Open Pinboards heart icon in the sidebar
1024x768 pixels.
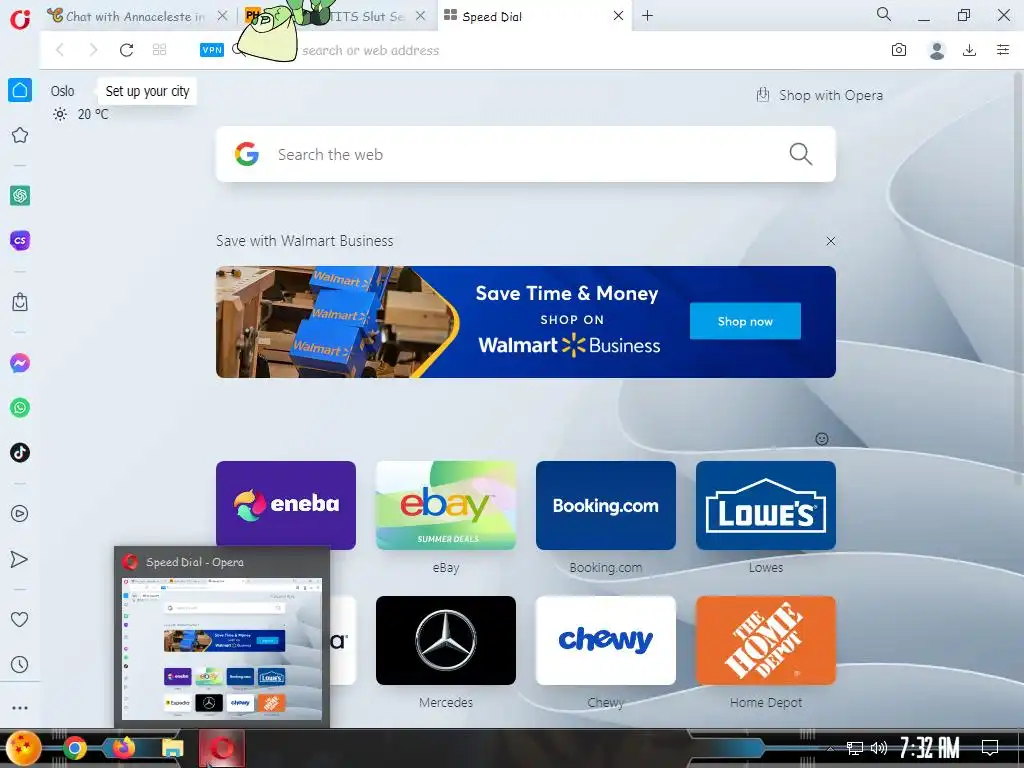tap(20, 619)
